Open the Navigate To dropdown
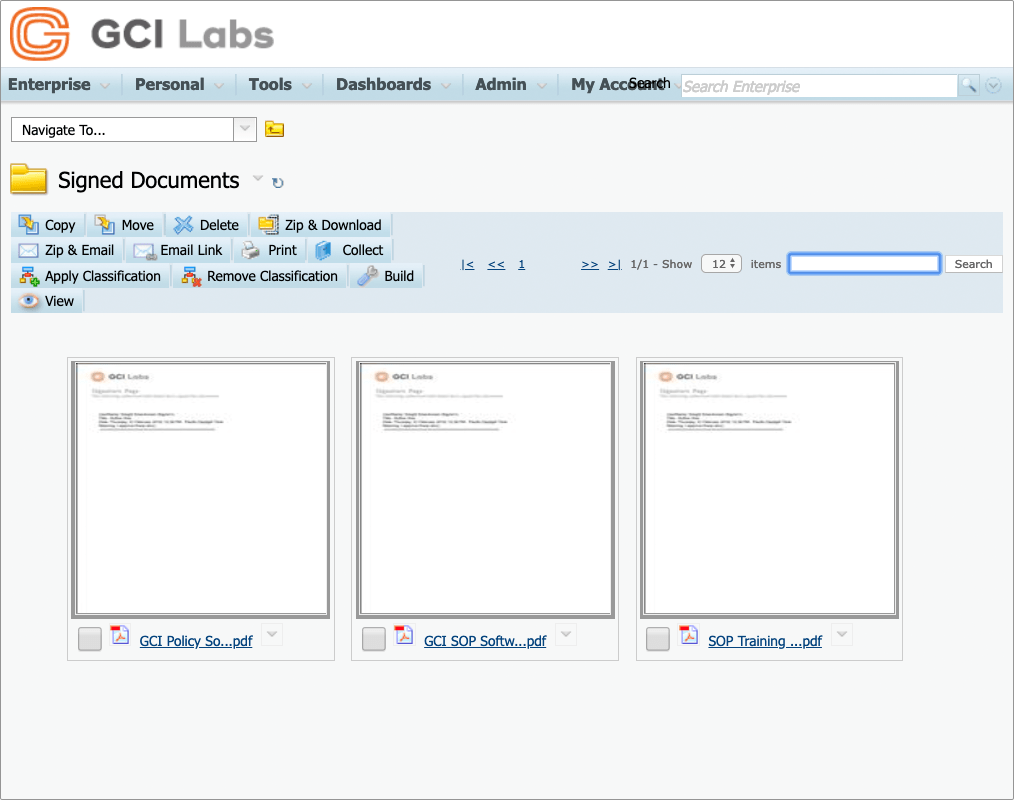The width and height of the screenshot is (1014, 800). click(244, 129)
